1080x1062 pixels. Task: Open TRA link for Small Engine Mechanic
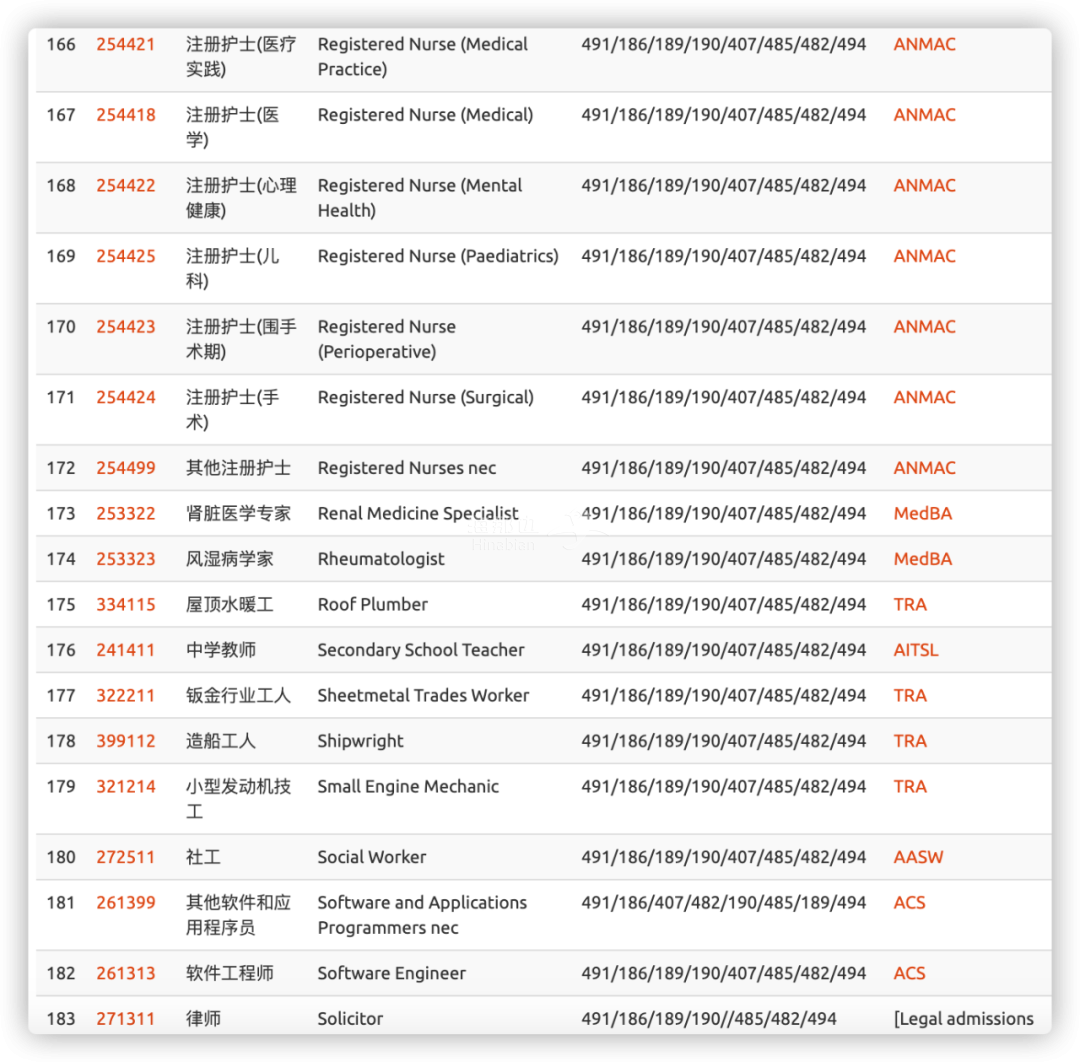pyautogui.click(x=910, y=787)
